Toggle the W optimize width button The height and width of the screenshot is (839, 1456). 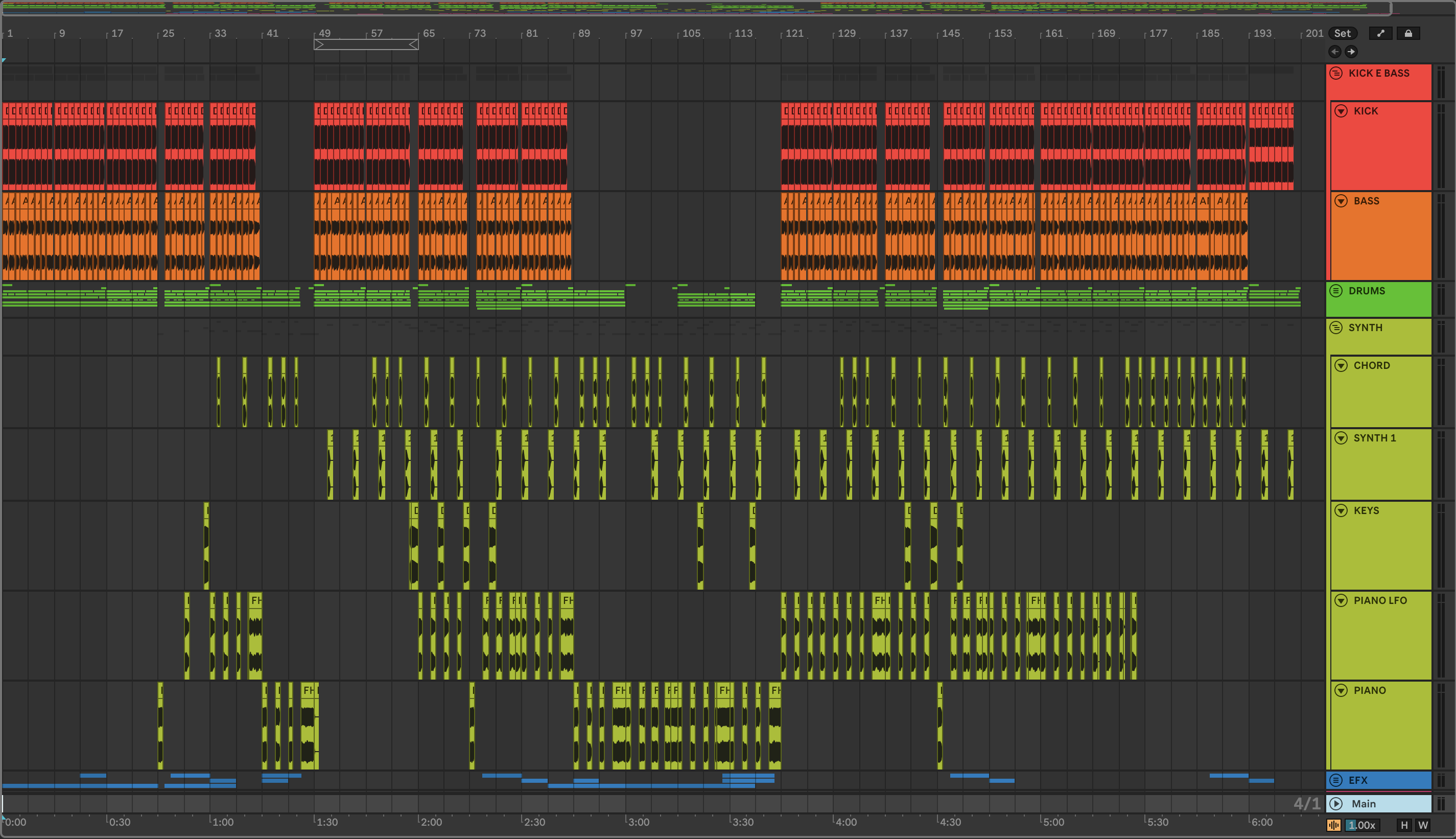[1423, 825]
